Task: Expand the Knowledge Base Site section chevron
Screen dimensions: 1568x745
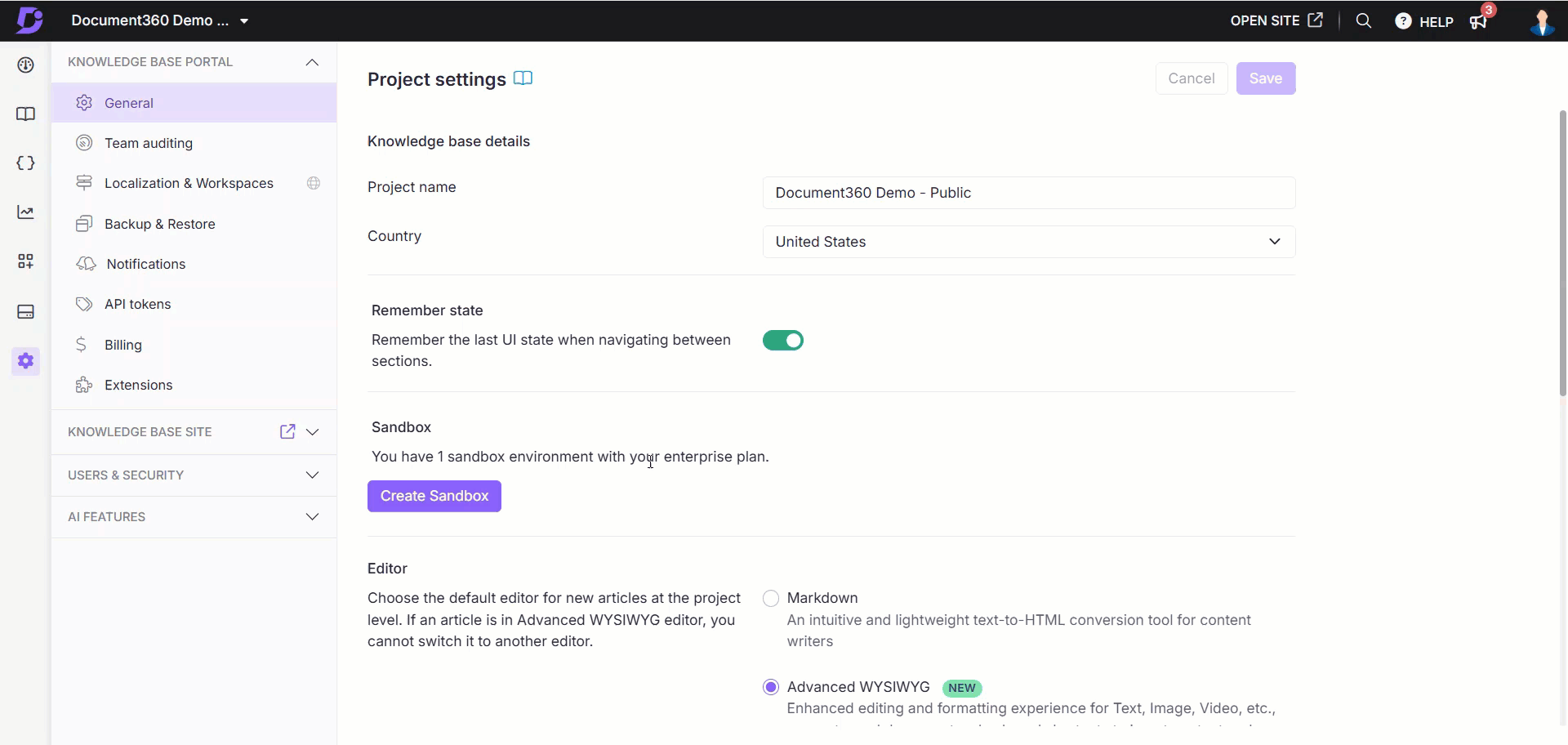Action: coord(312,432)
